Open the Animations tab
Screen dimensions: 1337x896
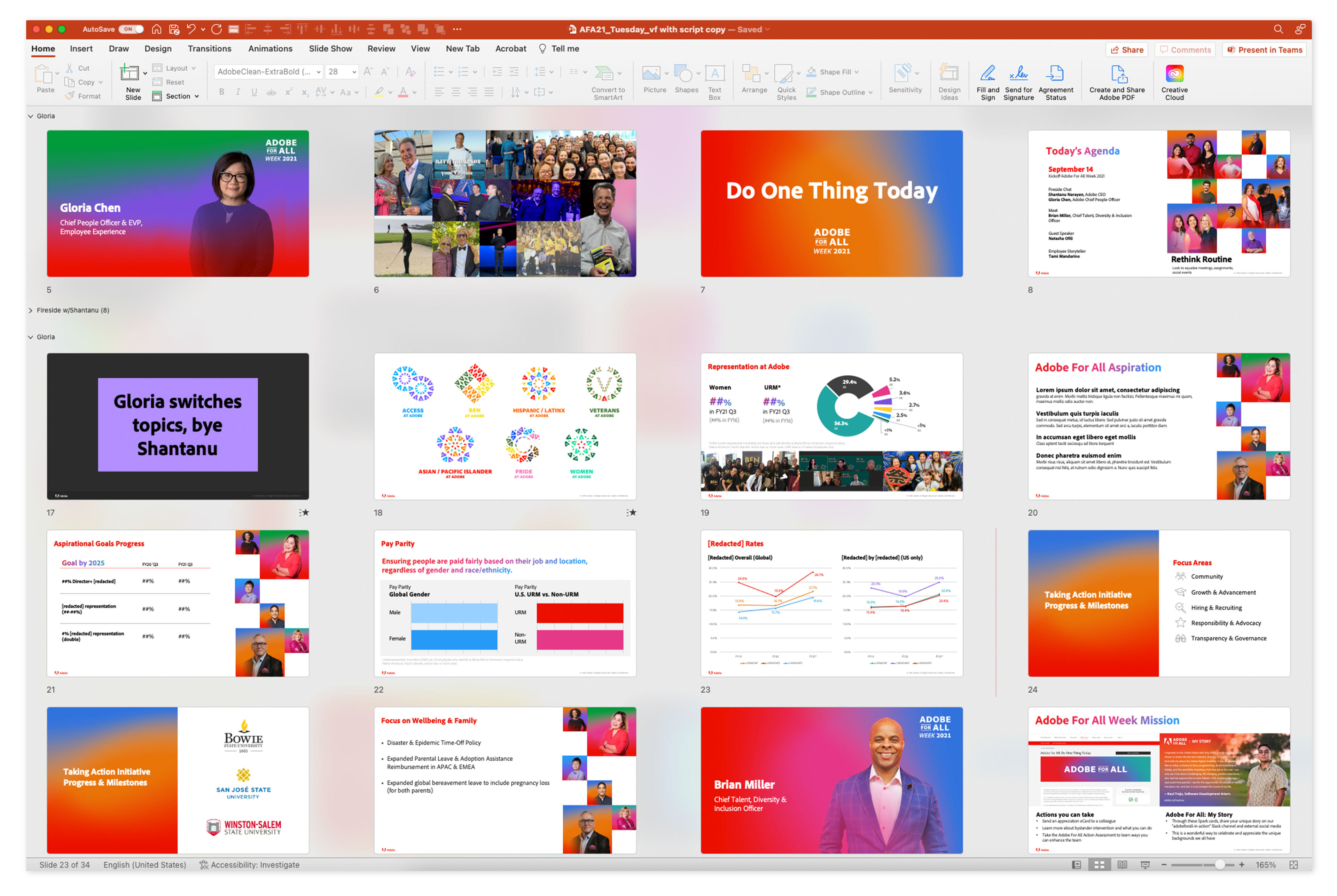coord(271,49)
